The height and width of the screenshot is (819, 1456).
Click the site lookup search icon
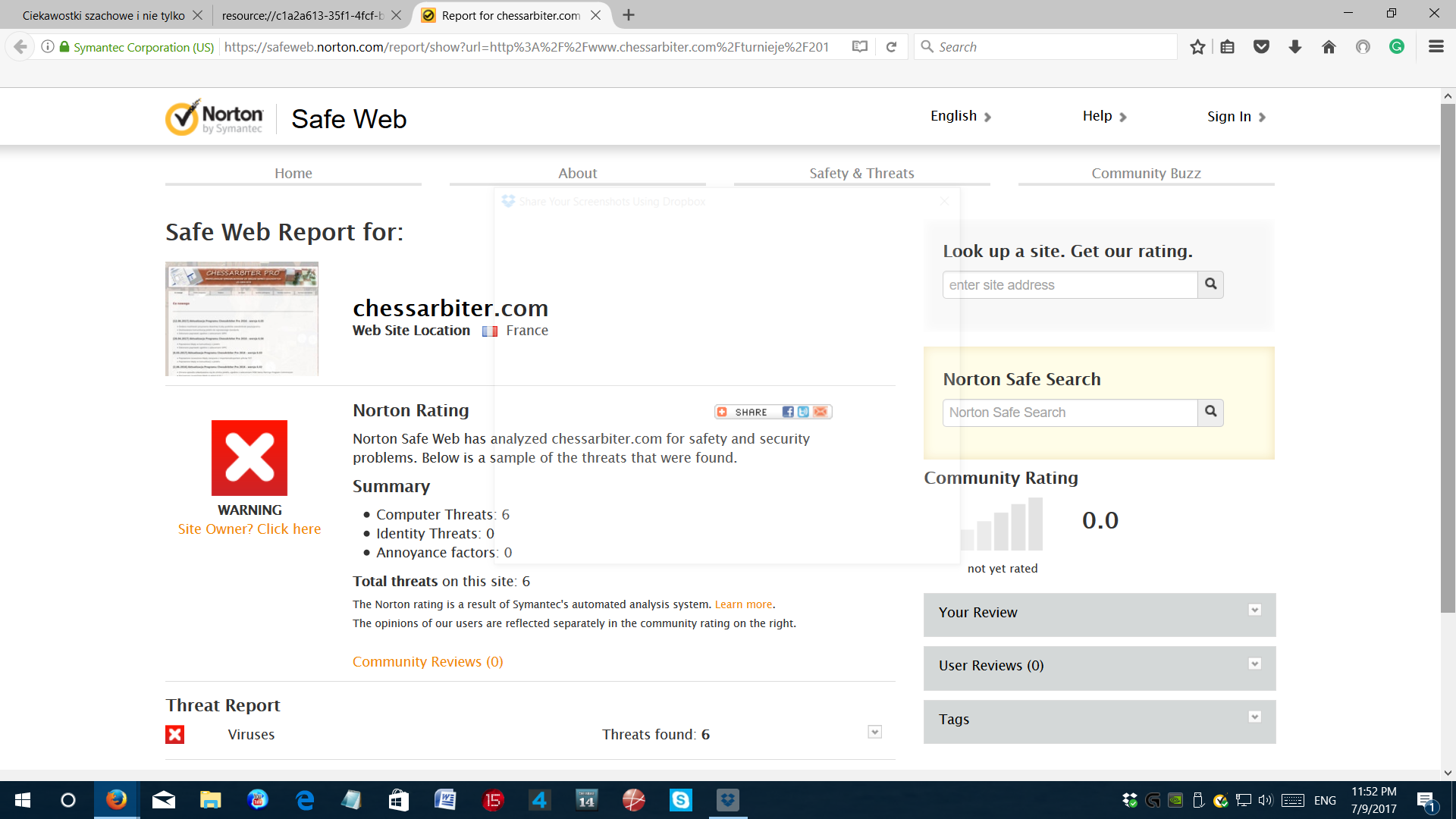[1210, 284]
